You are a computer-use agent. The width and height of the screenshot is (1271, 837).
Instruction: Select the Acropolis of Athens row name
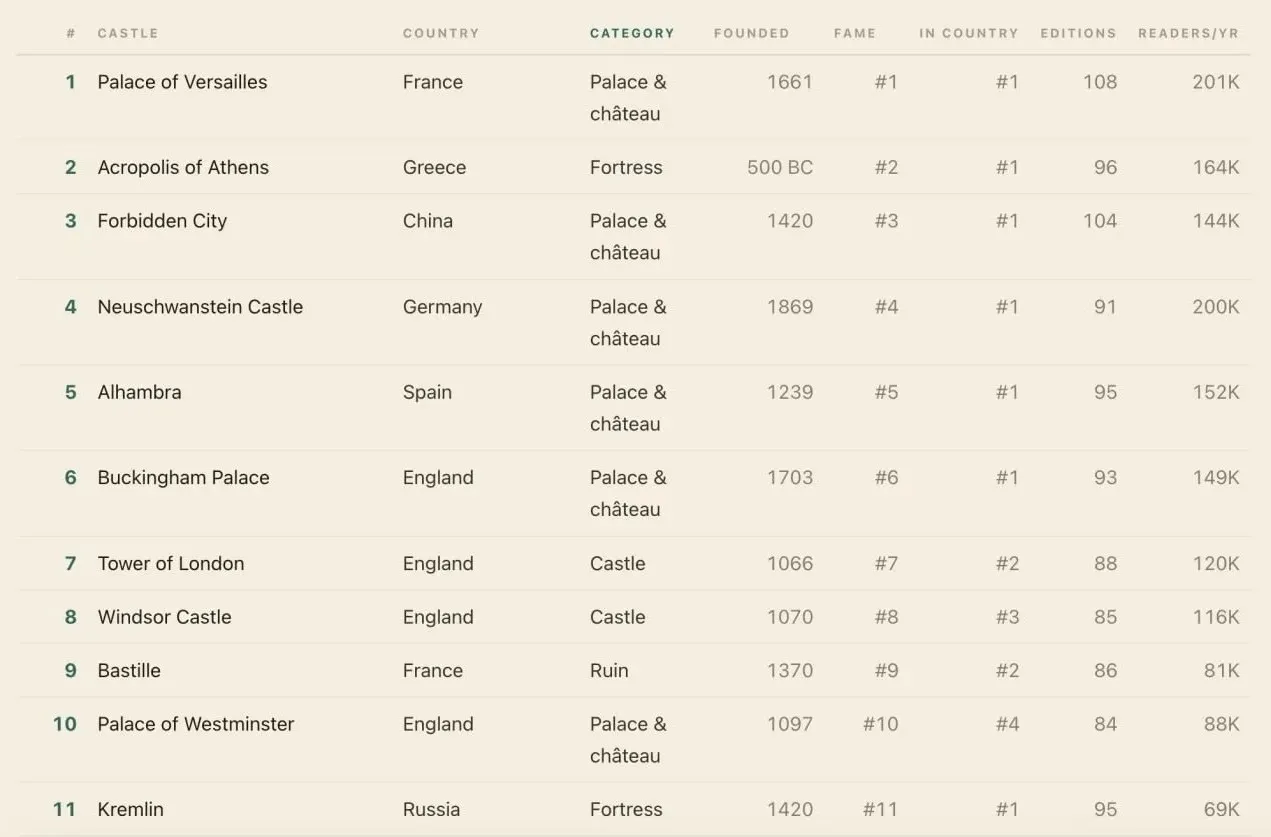[183, 167]
